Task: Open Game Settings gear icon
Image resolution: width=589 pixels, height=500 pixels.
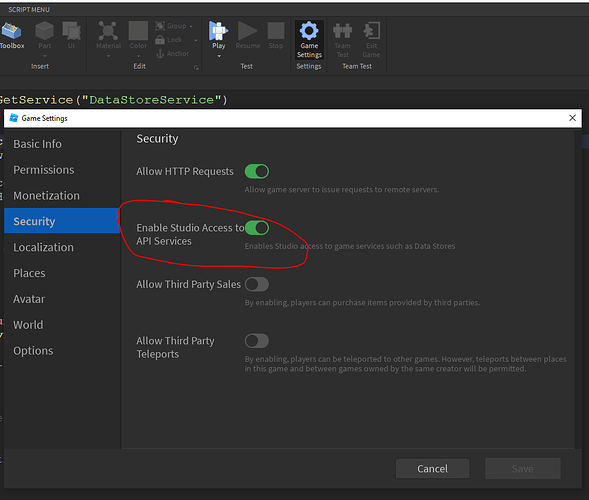Action: (x=309, y=31)
